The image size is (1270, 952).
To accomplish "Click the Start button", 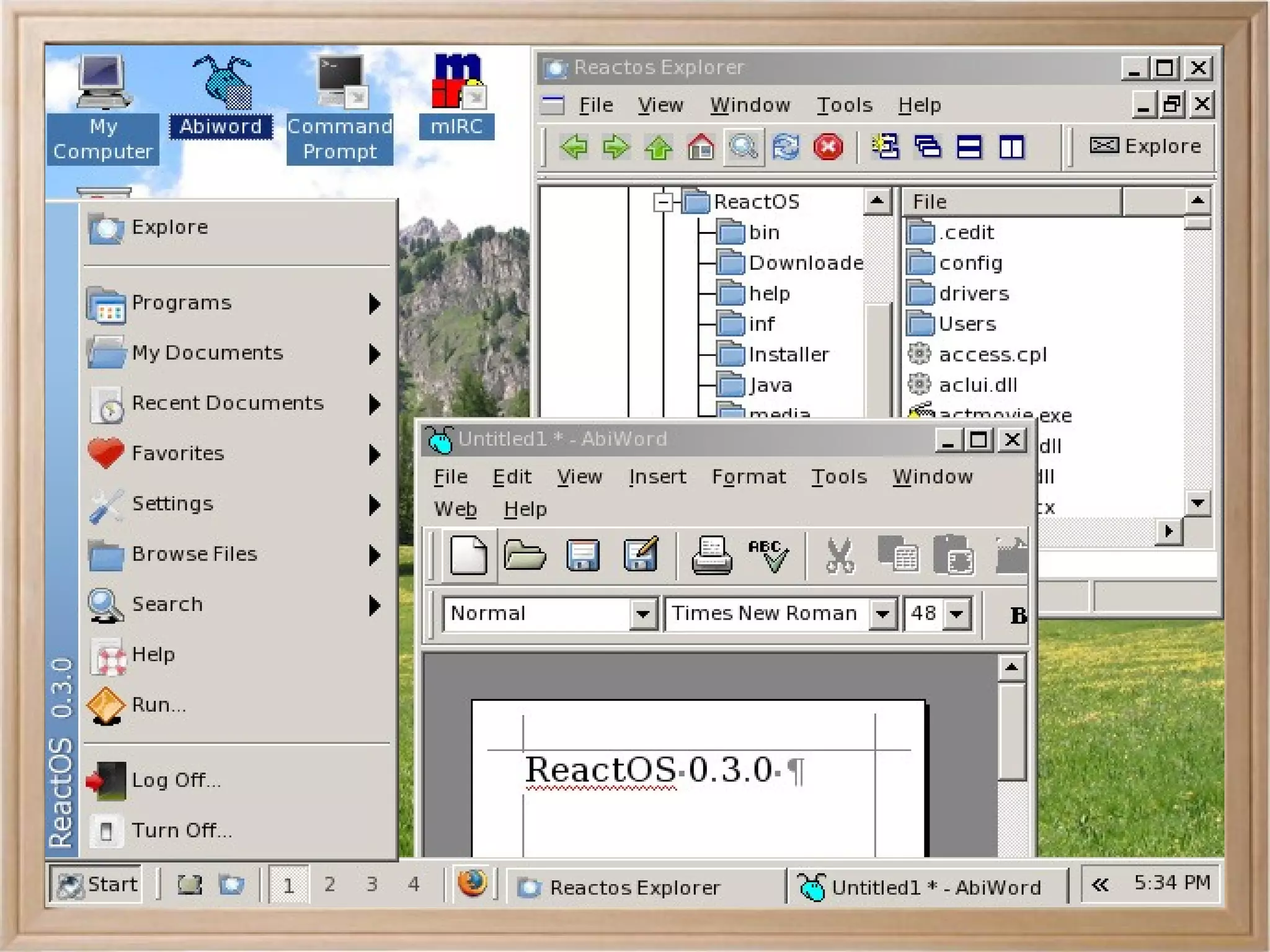I will pos(96,884).
